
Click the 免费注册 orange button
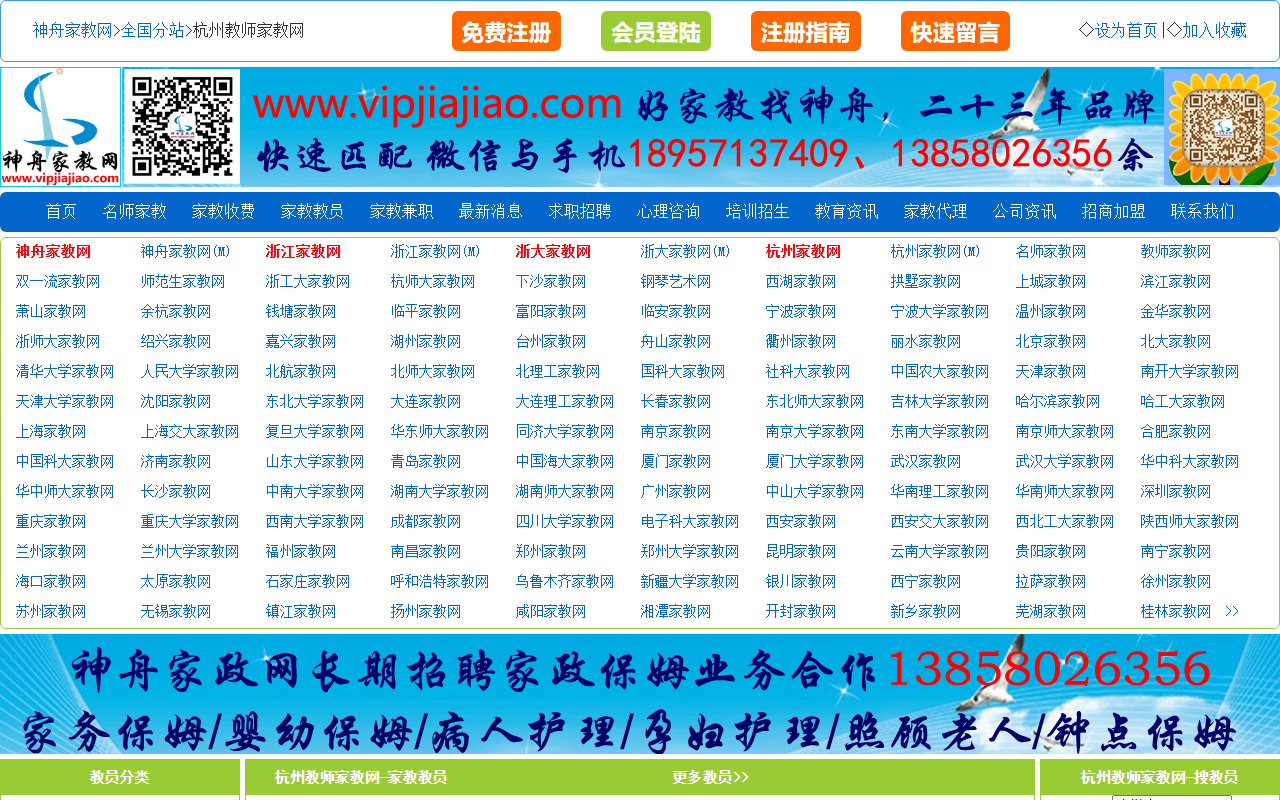pos(506,31)
